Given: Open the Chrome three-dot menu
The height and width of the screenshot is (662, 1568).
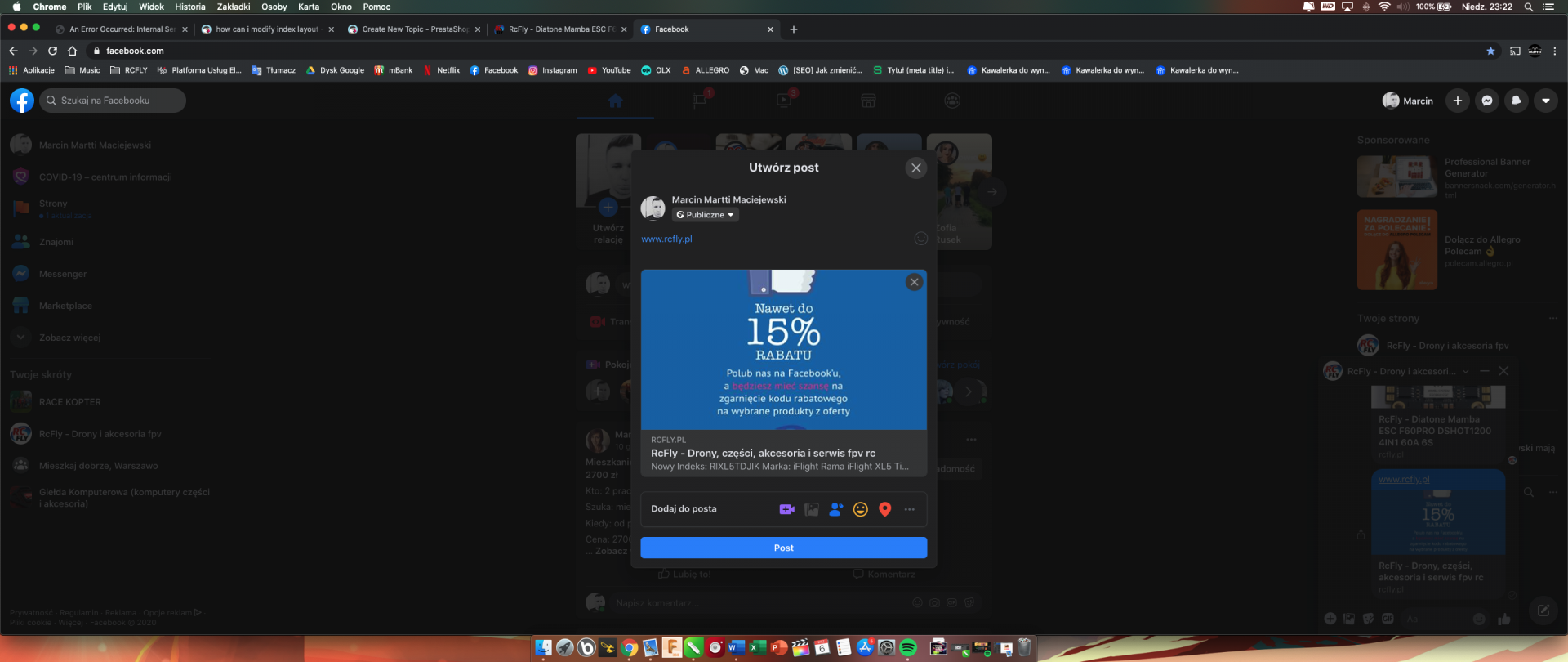Looking at the screenshot, I should tap(1555, 51).
